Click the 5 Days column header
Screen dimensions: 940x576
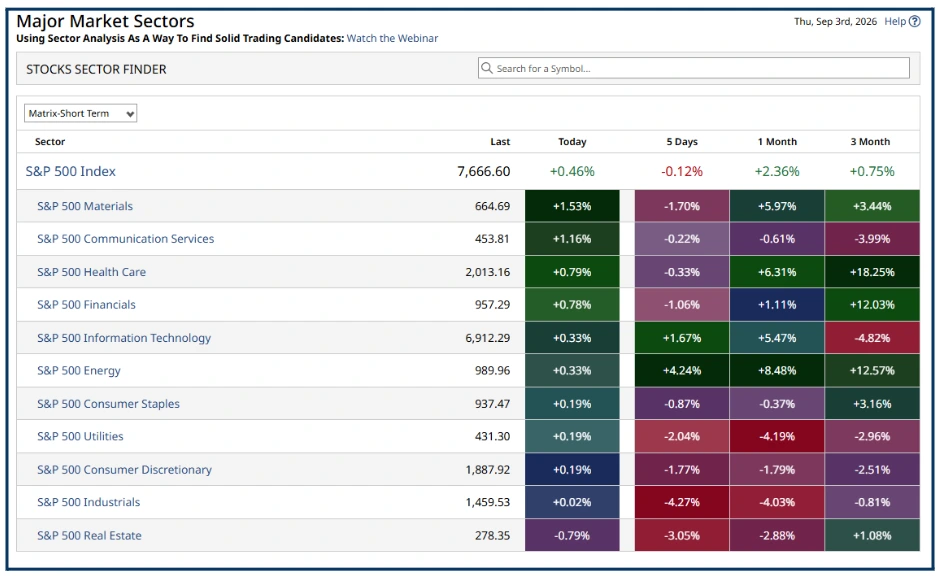click(682, 142)
